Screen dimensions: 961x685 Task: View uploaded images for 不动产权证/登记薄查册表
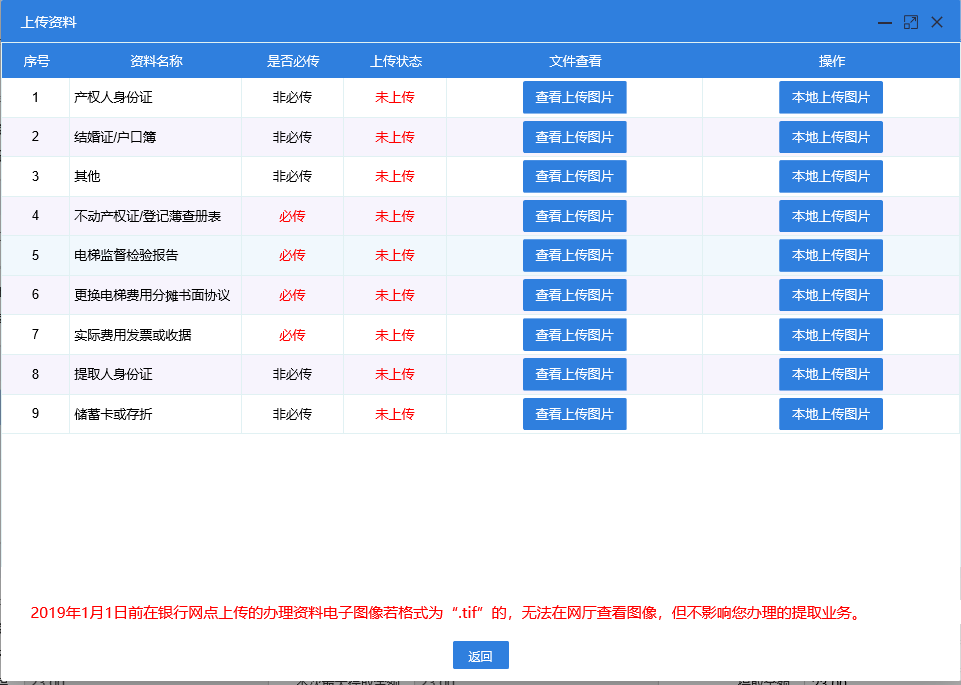(574, 216)
